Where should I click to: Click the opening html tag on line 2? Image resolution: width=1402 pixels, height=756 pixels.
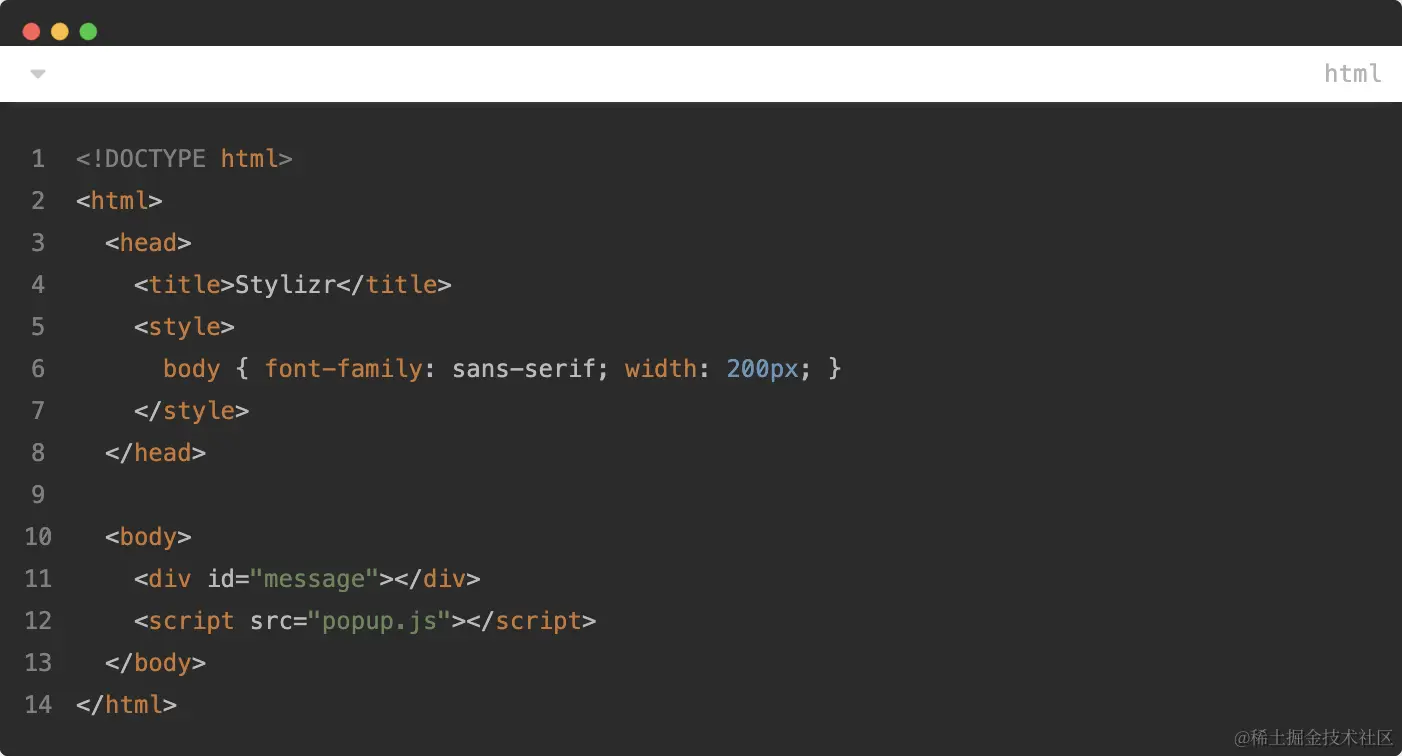pyautogui.click(x=119, y=201)
